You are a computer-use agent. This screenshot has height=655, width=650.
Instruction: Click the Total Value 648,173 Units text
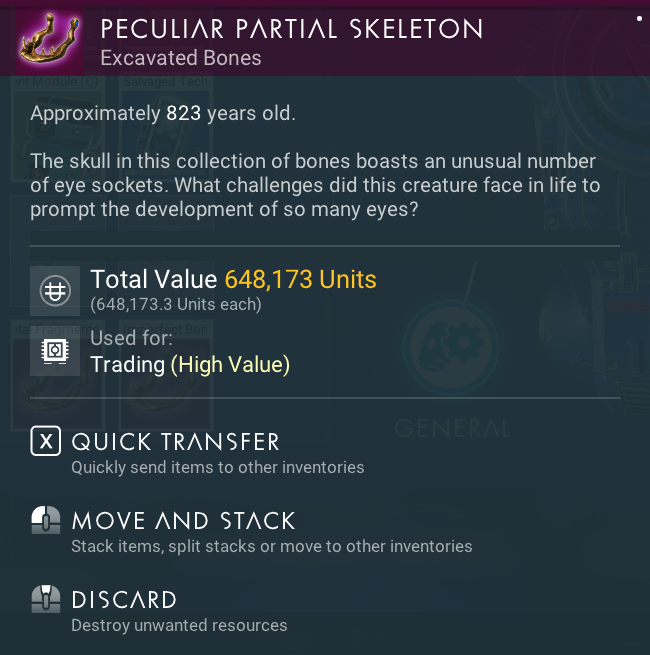tap(233, 280)
